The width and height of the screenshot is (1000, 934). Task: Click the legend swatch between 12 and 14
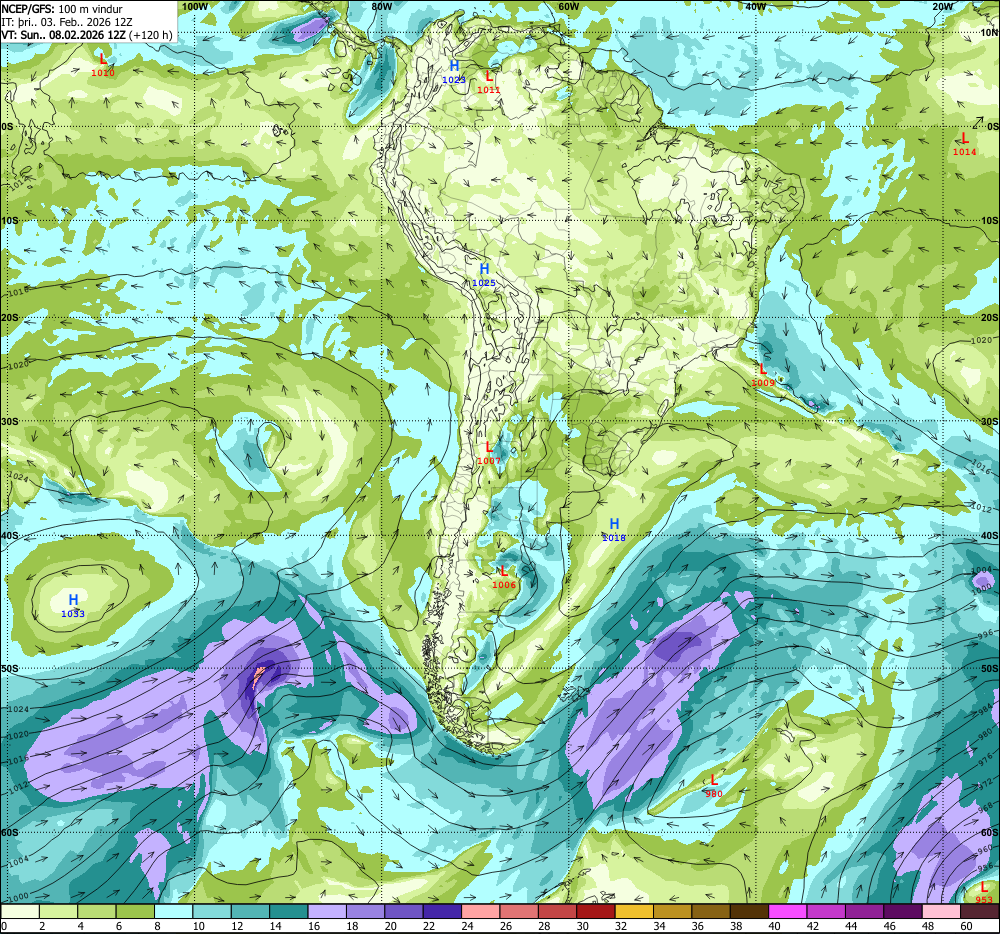[x=251, y=911]
